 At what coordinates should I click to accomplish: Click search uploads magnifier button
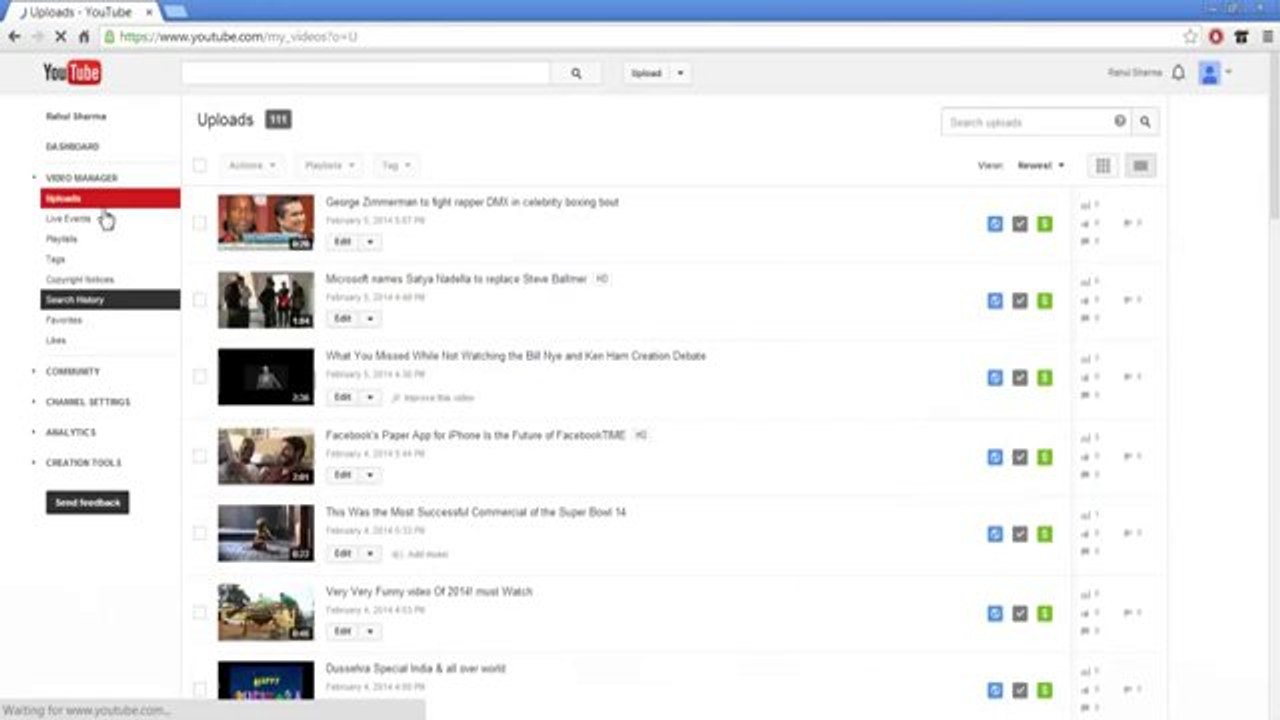click(x=1145, y=122)
